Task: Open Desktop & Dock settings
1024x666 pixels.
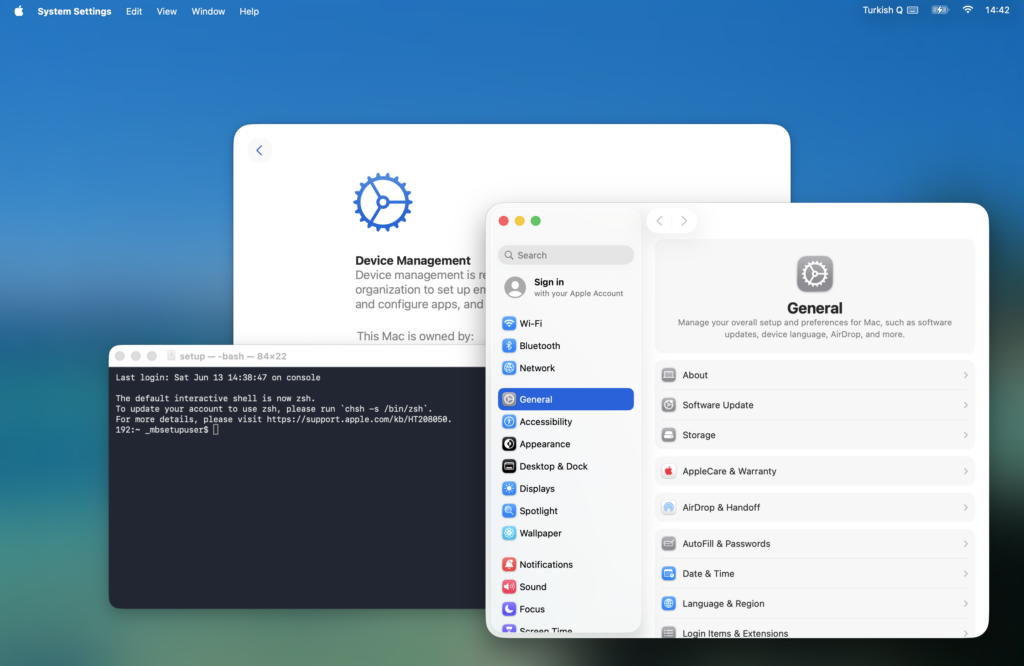Action: point(566,466)
